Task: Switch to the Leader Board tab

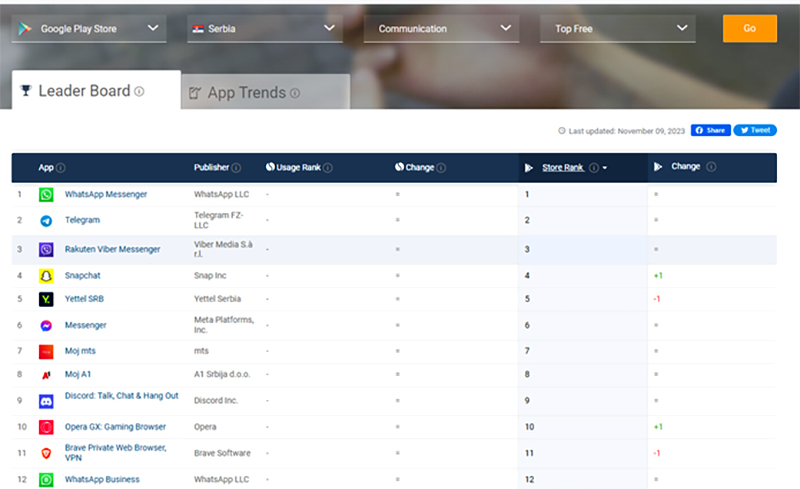Action: pos(96,90)
